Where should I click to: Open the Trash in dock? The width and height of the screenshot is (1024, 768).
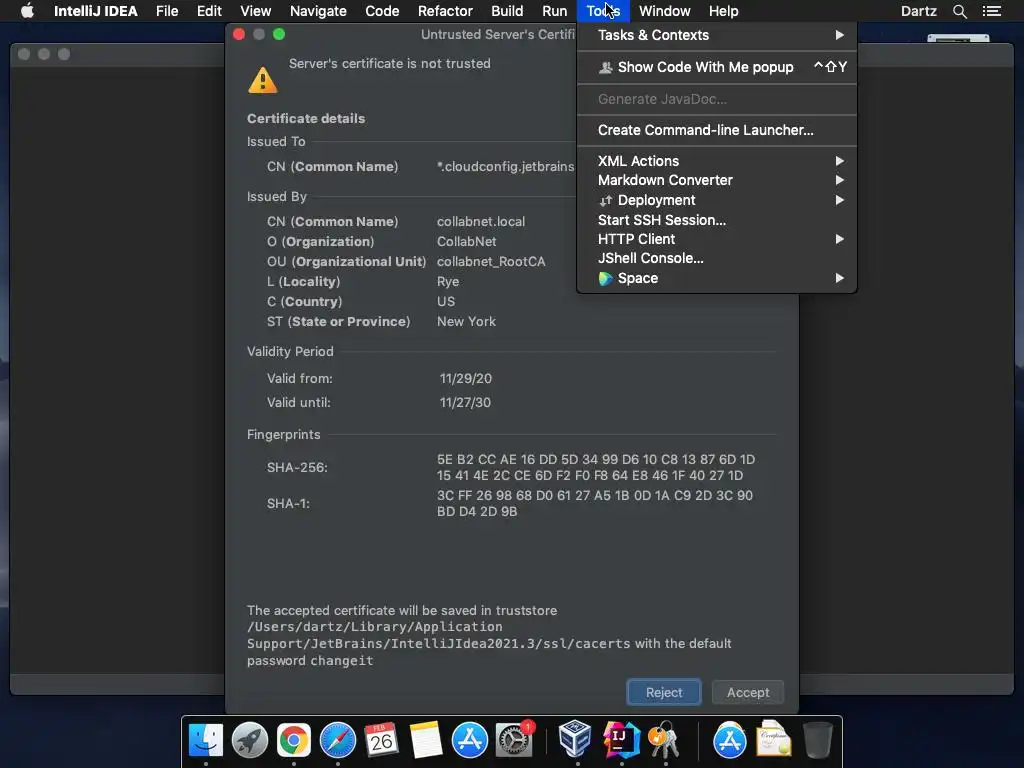[x=817, y=740]
